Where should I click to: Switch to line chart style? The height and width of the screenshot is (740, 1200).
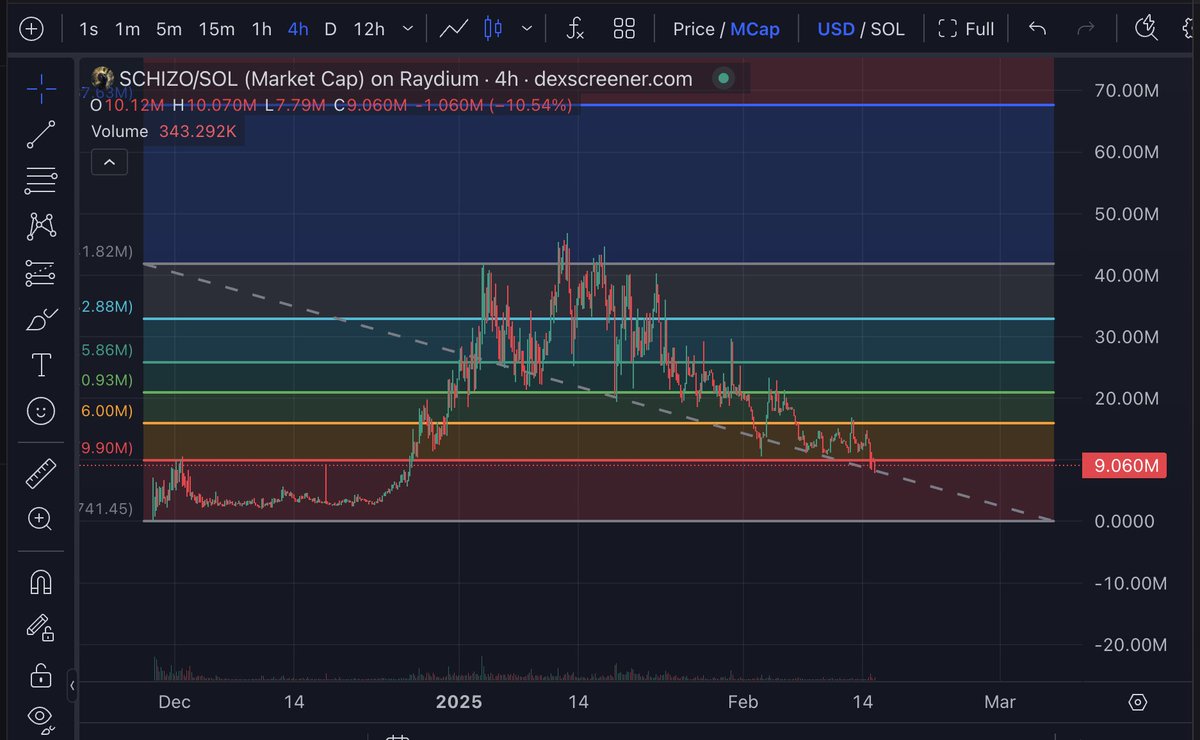tap(454, 29)
